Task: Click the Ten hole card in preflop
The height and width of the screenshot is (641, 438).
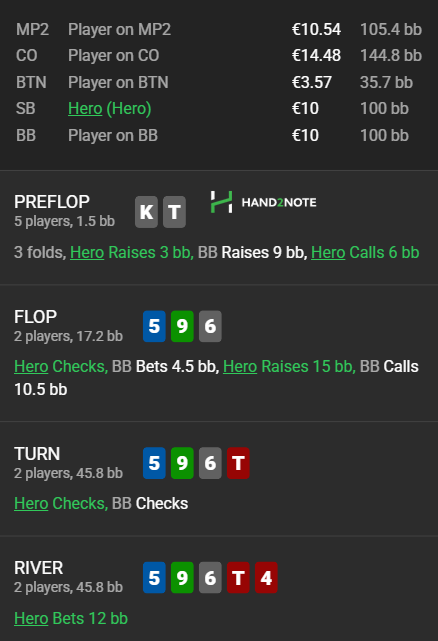Action: pyautogui.click(x=174, y=212)
